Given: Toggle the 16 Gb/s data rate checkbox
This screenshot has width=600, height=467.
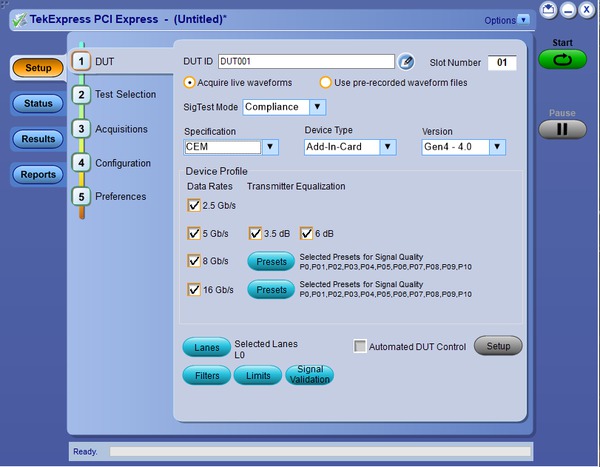Looking at the screenshot, I should pyautogui.click(x=194, y=290).
